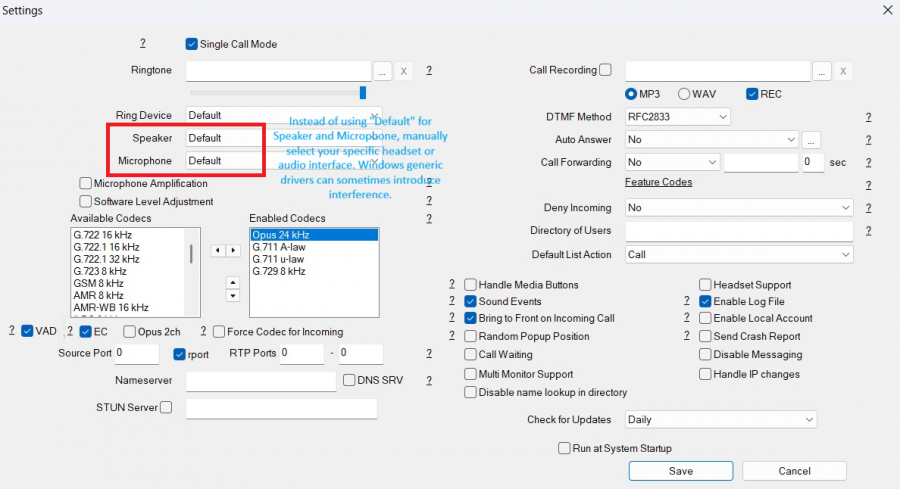Viewport: 900px width, 489px height.
Task: Open Deny Incoming dropdown
Action: [x=739, y=208]
